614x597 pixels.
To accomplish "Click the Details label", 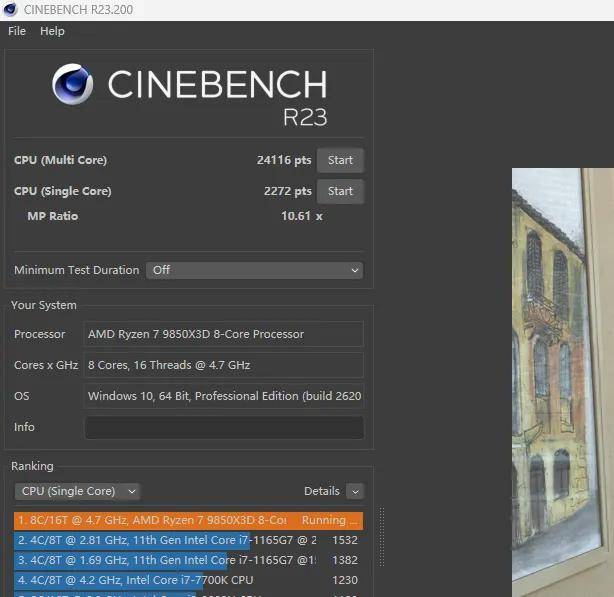I will [322, 491].
